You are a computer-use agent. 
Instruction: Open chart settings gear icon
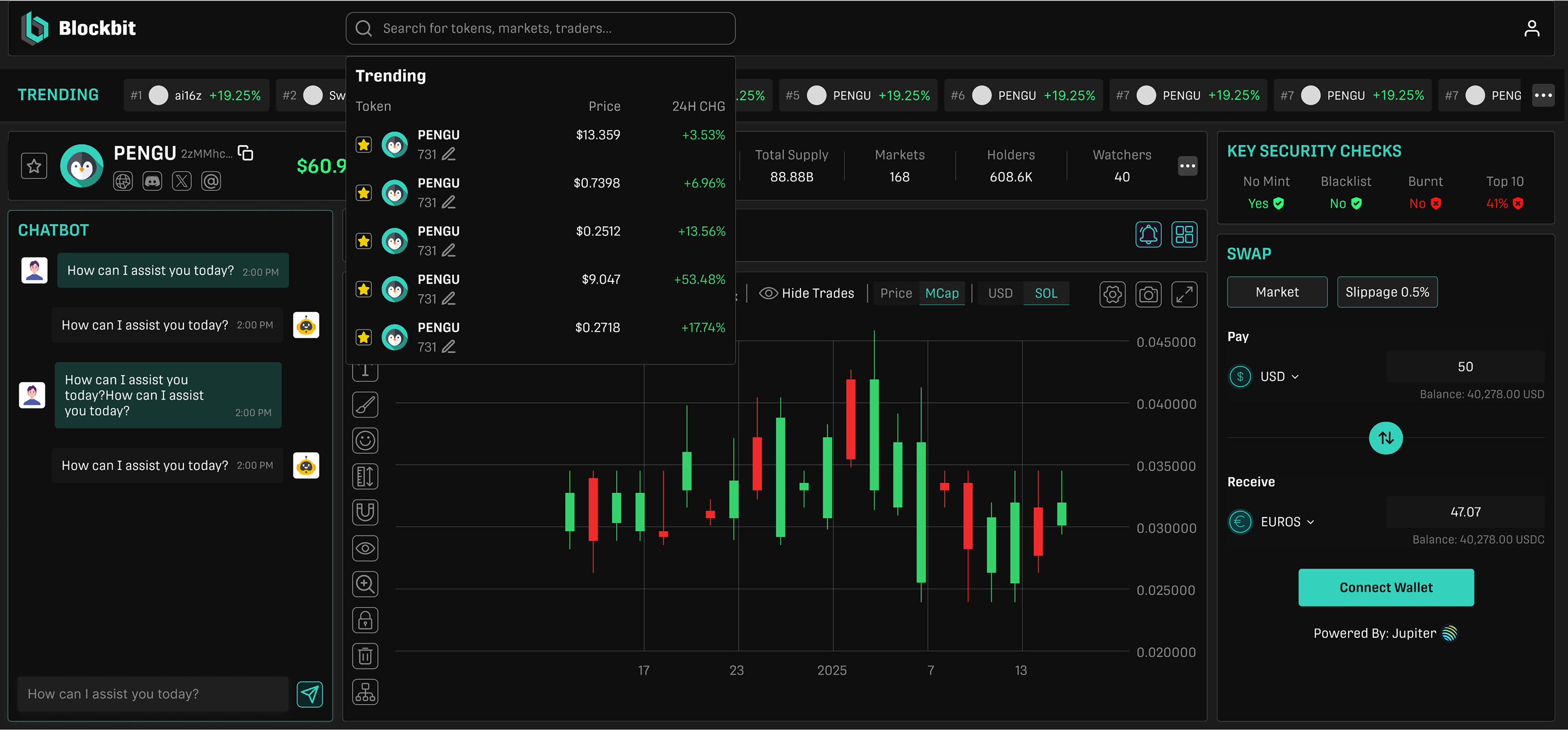coord(1112,295)
